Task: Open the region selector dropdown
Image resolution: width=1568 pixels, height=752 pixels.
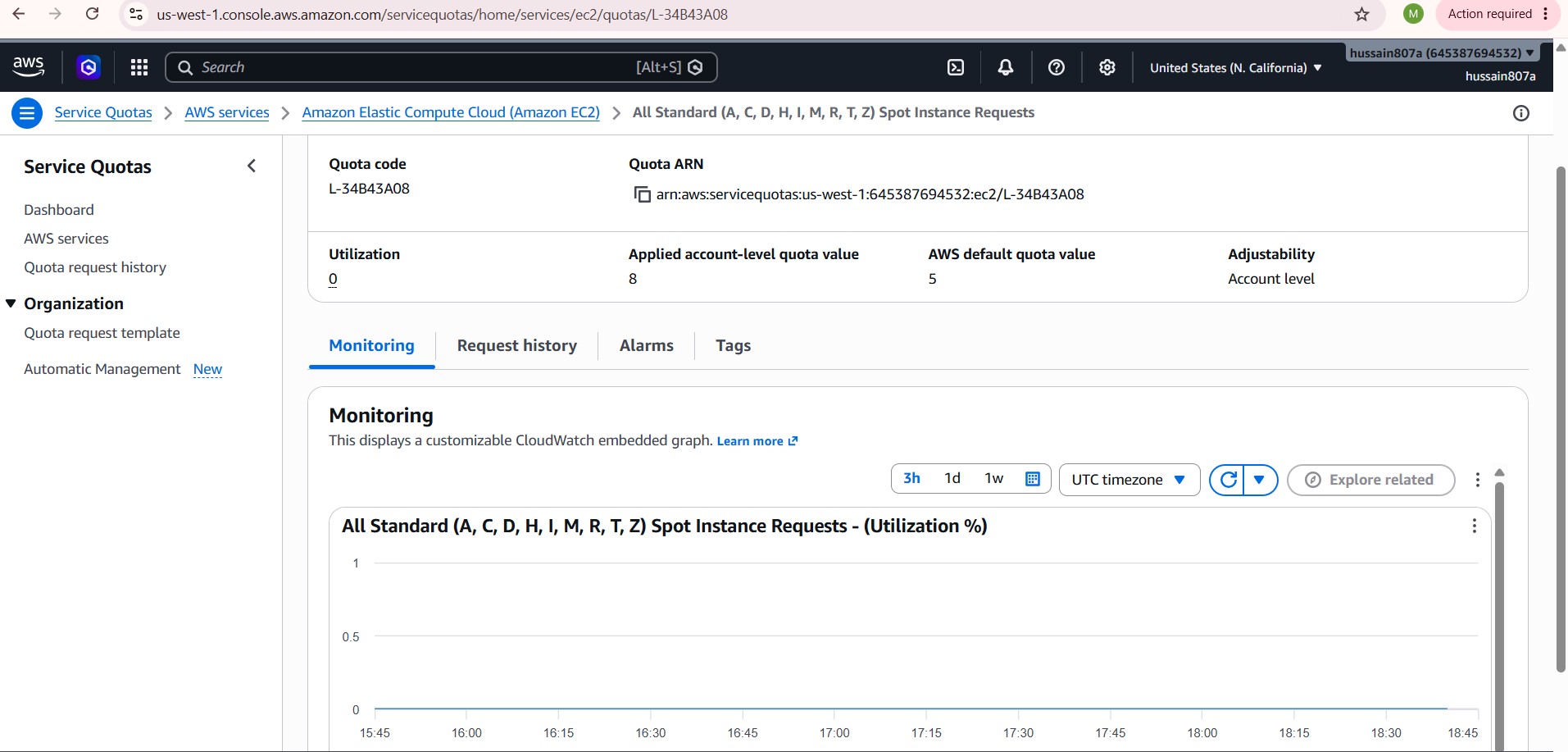Action: tap(1236, 68)
